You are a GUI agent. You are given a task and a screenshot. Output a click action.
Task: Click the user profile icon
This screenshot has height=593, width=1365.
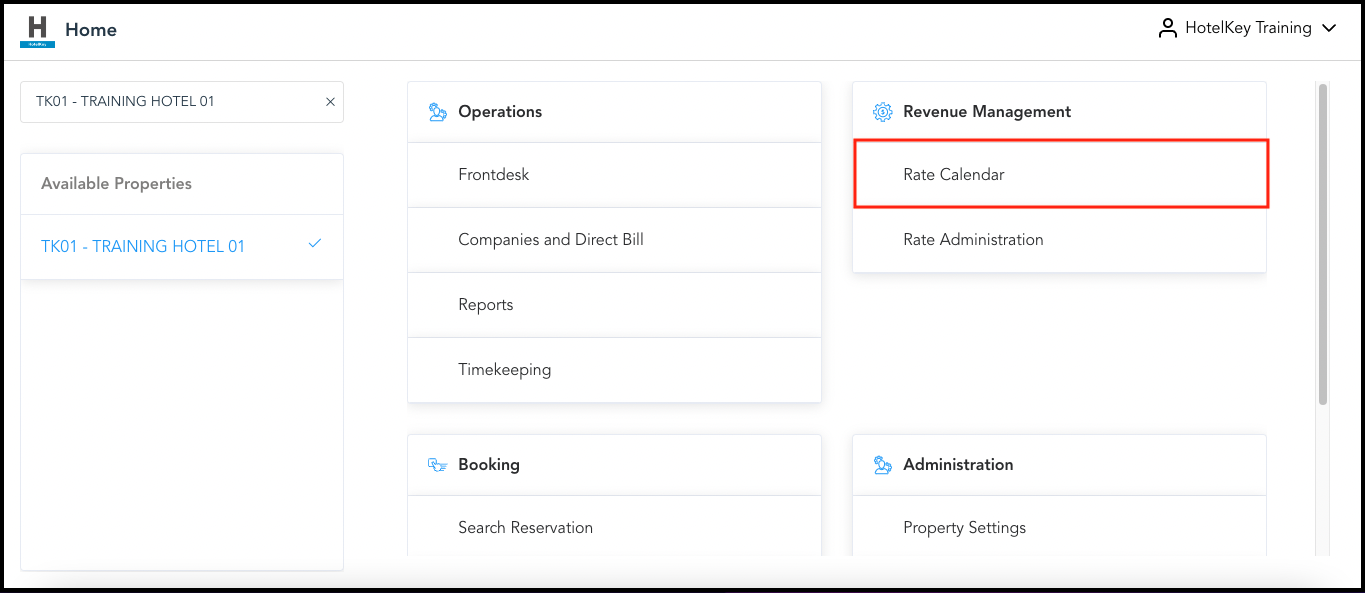1167,29
